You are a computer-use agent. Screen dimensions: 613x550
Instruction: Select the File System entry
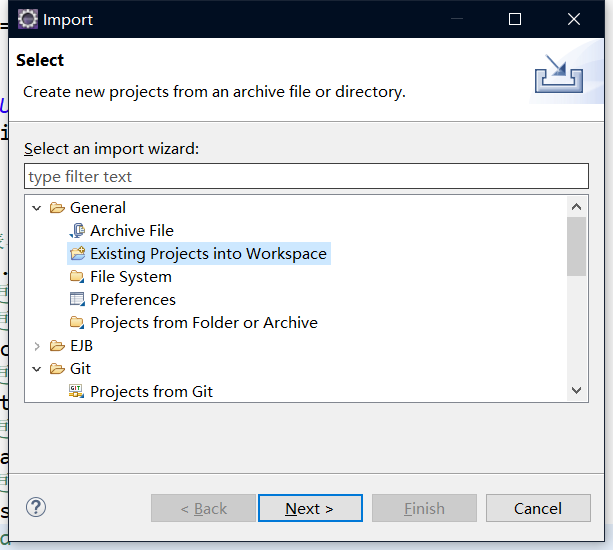pyautogui.click(x=130, y=277)
